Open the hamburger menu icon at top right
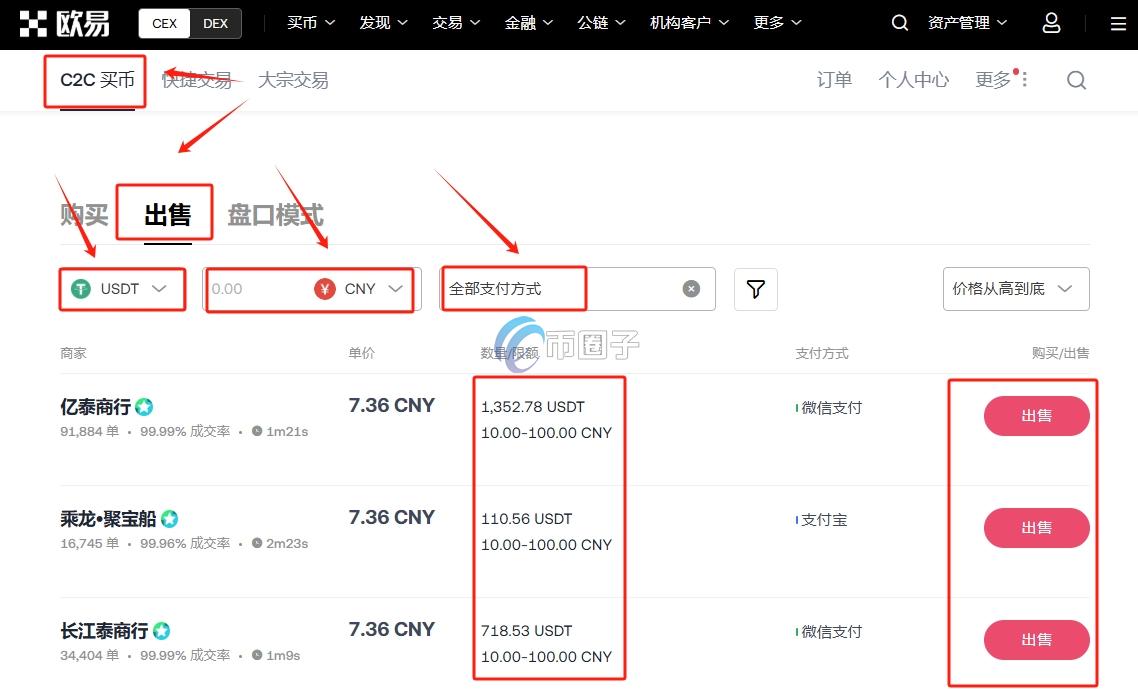Image resolution: width=1138 pixels, height=689 pixels. 1117,22
